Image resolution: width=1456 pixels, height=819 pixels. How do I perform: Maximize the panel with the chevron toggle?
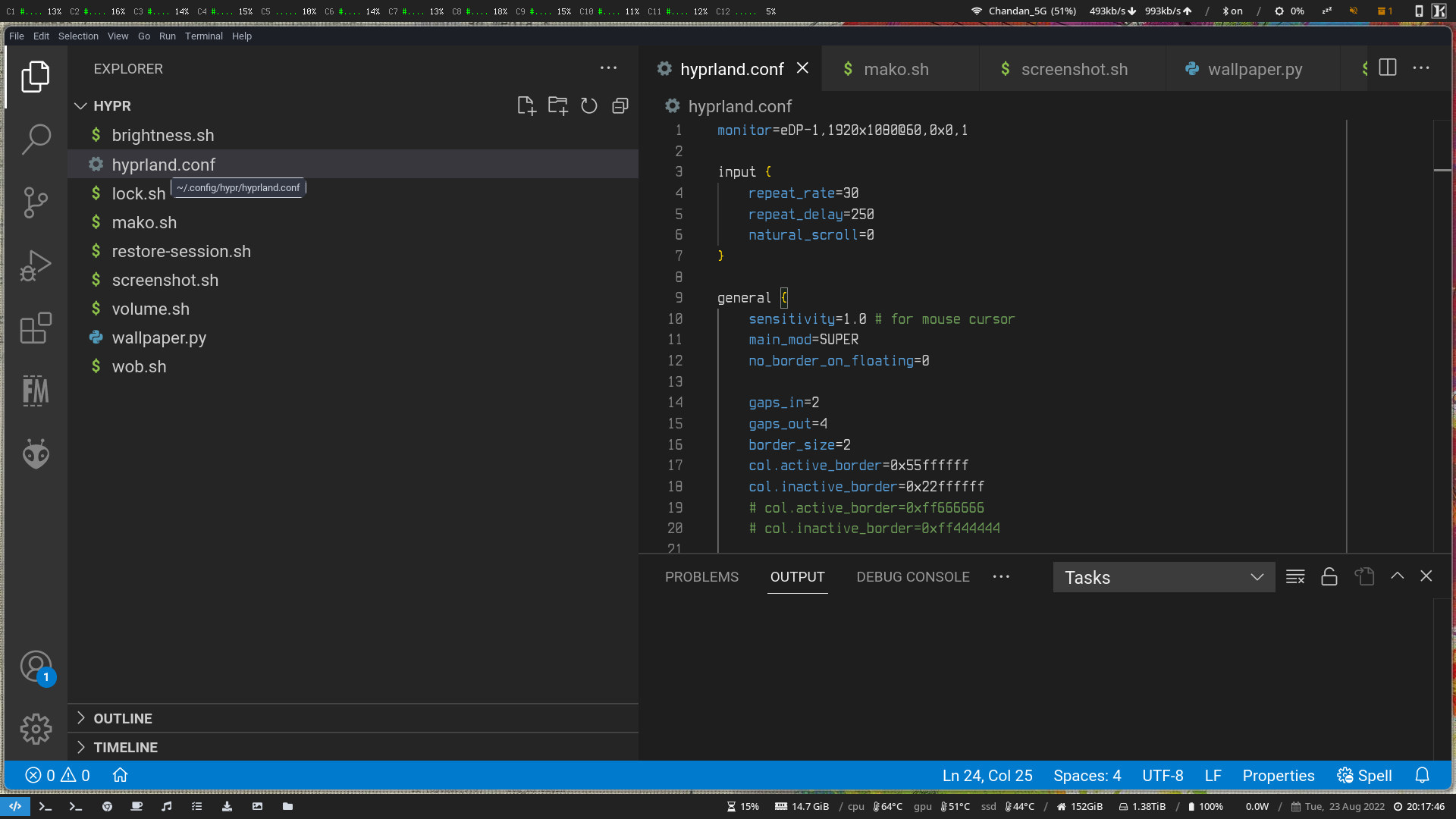(x=1398, y=576)
